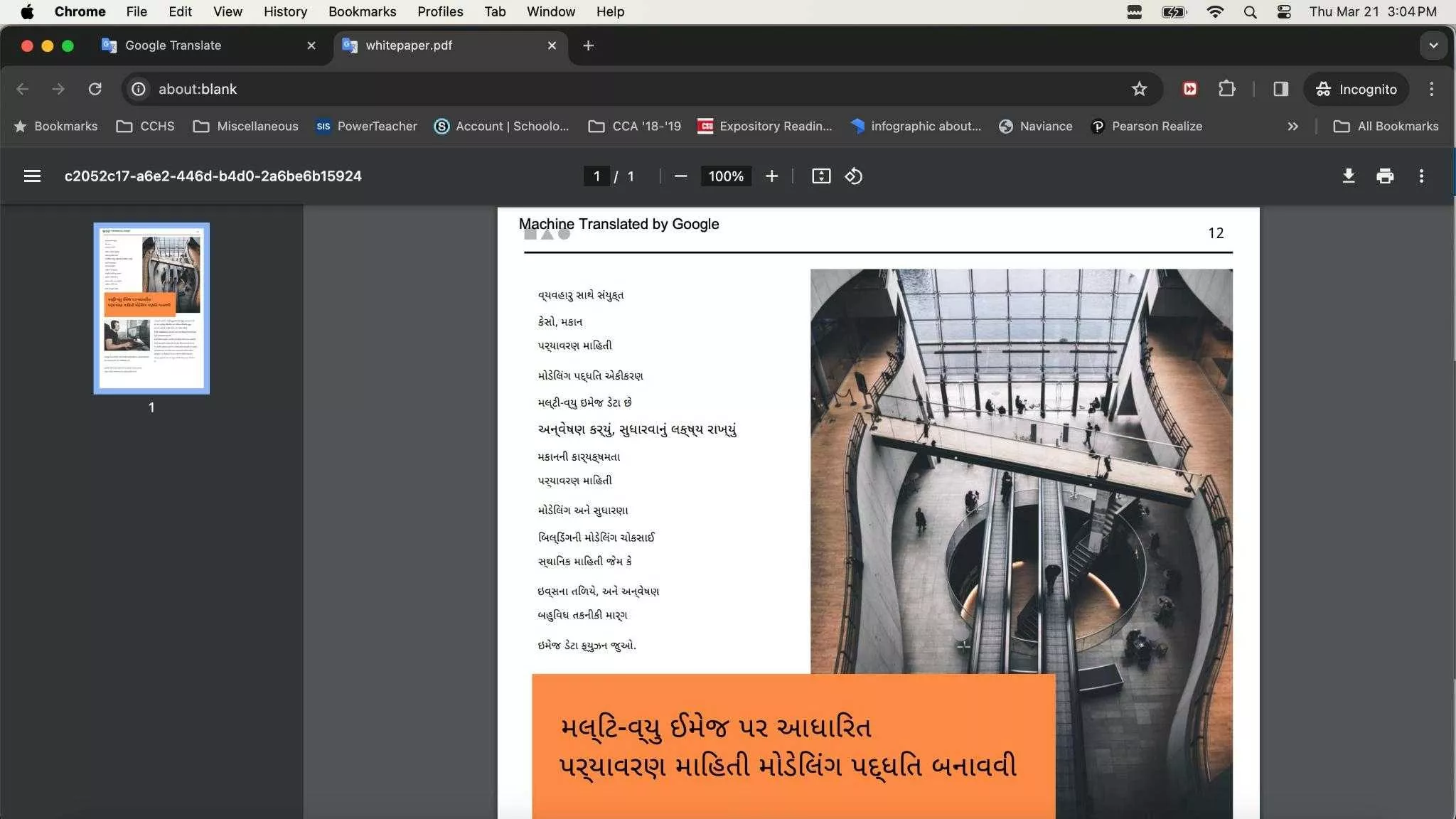Screen dimensions: 1456x819
Task: Toggle Chrome's side panel
Action: (x=1280, y=89)
